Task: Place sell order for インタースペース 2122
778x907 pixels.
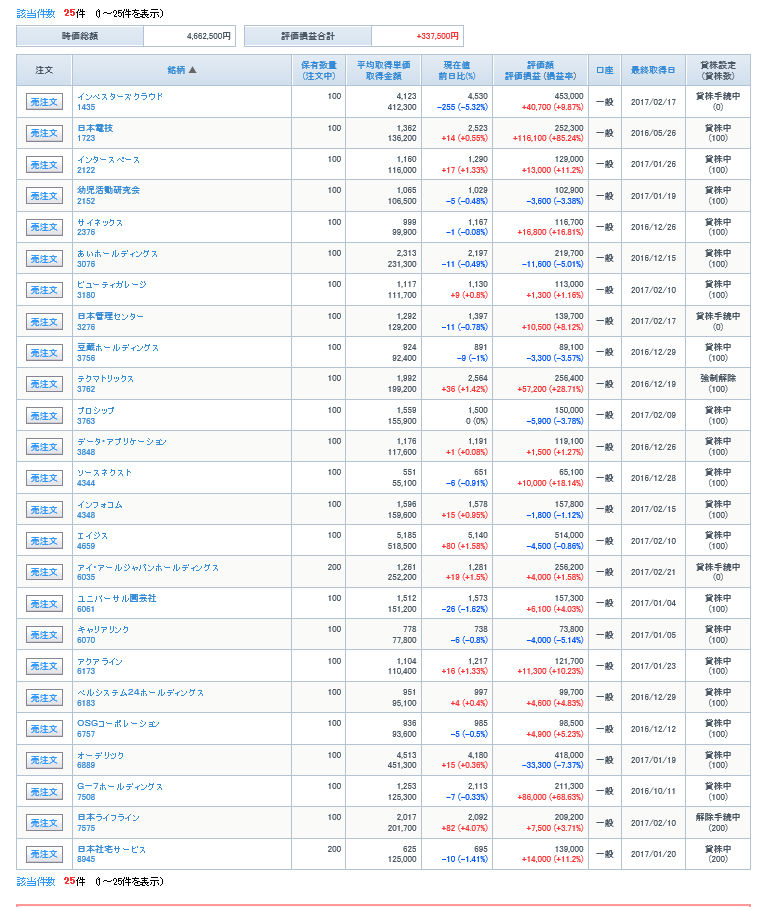Action: point(45,165)
